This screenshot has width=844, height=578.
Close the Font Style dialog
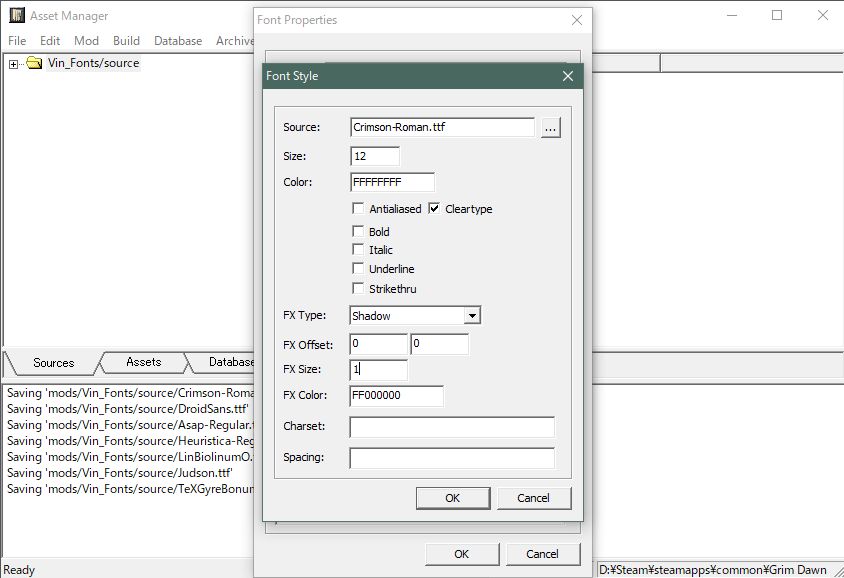tap(567, 76)
